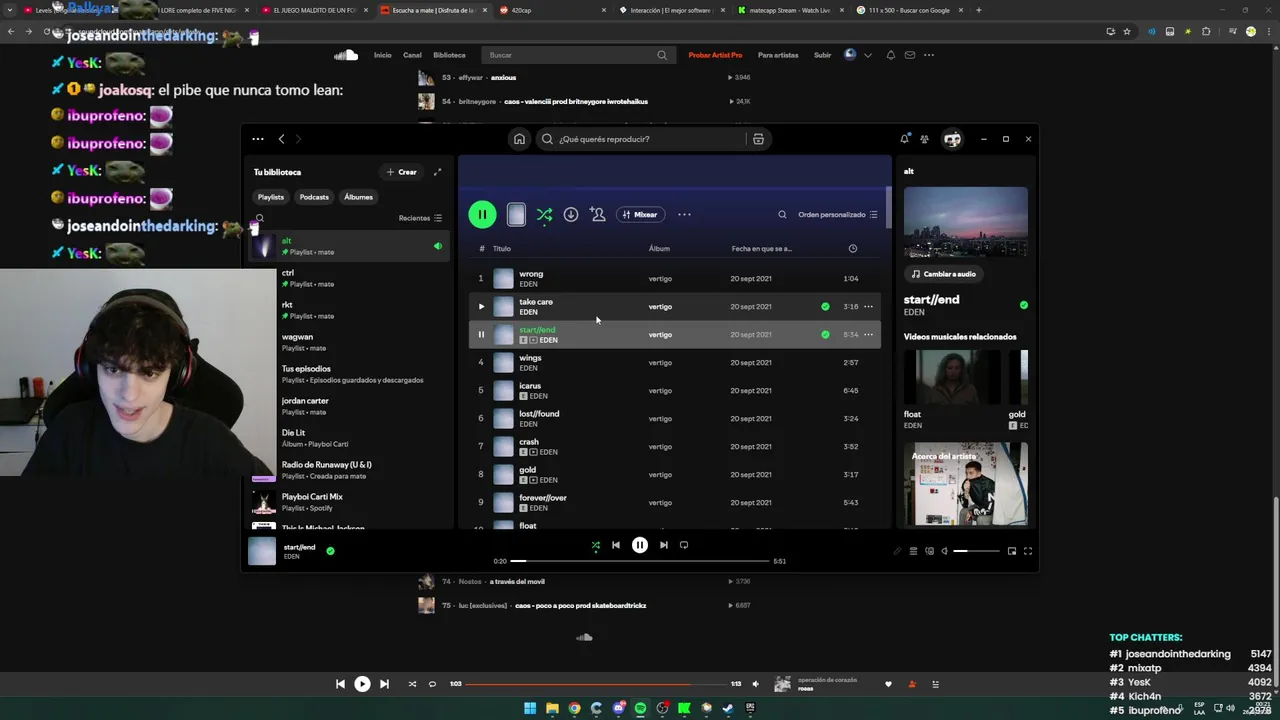Toggle saved checkmark on start//end row

pyautogui.click(x=825, y=334)
